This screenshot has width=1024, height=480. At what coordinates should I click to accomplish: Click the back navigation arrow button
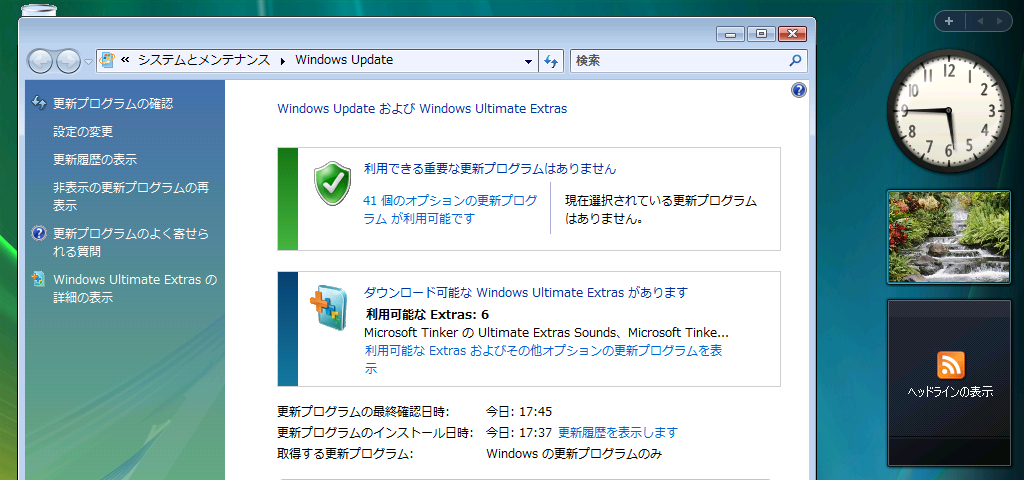pos(40,61)
